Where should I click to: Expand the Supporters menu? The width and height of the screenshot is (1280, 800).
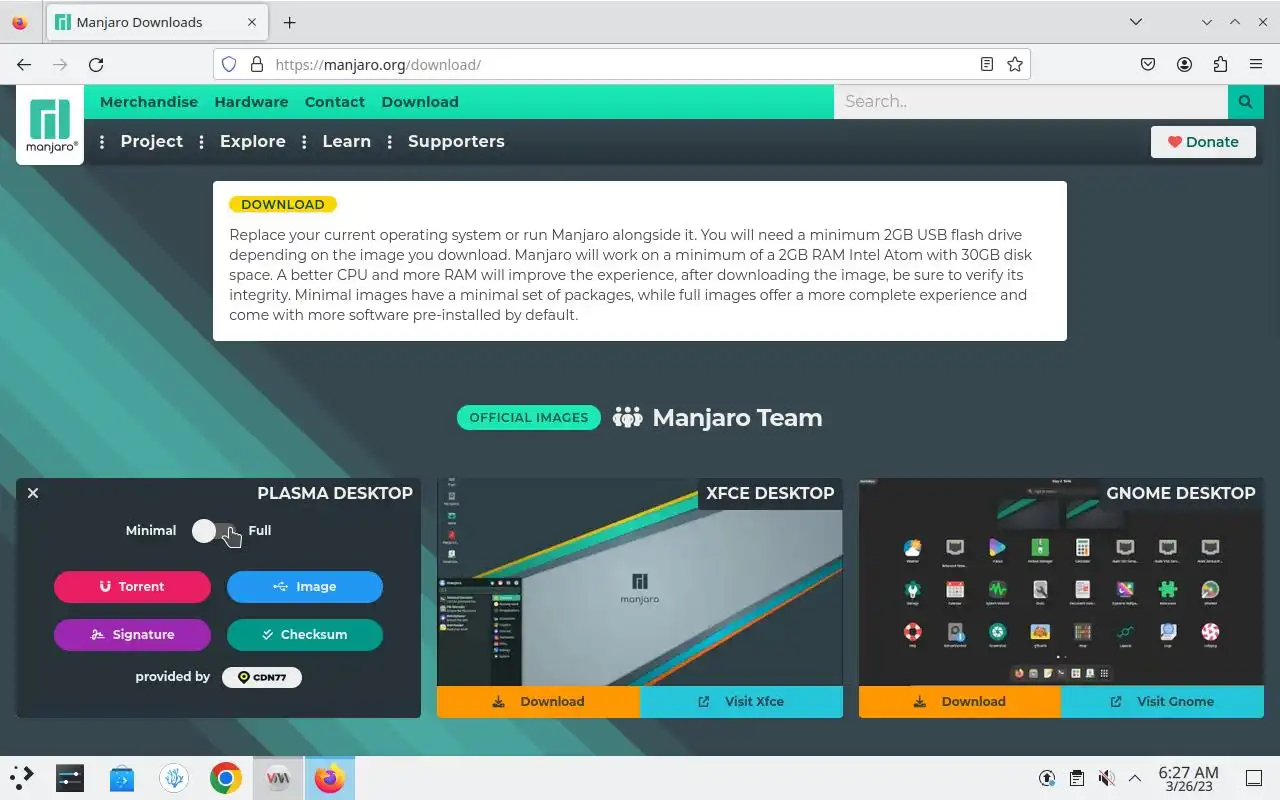[x=456, y=142]
